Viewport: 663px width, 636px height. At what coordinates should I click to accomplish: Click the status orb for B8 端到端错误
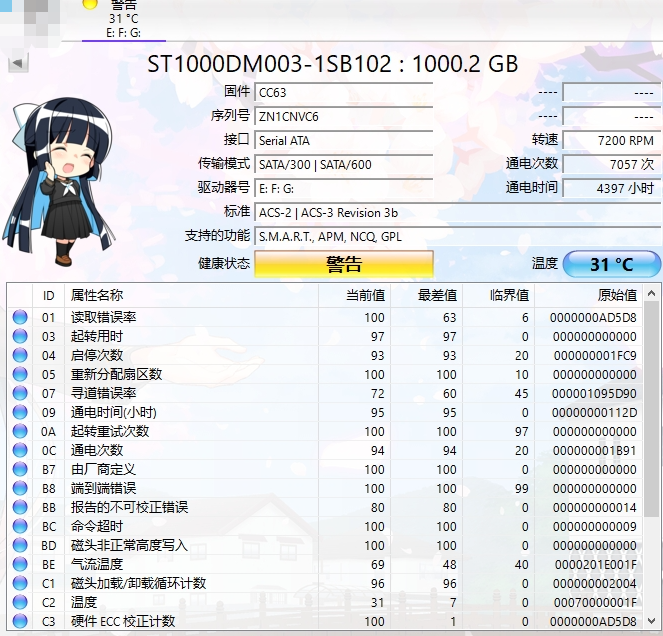(x=20, y=488)
